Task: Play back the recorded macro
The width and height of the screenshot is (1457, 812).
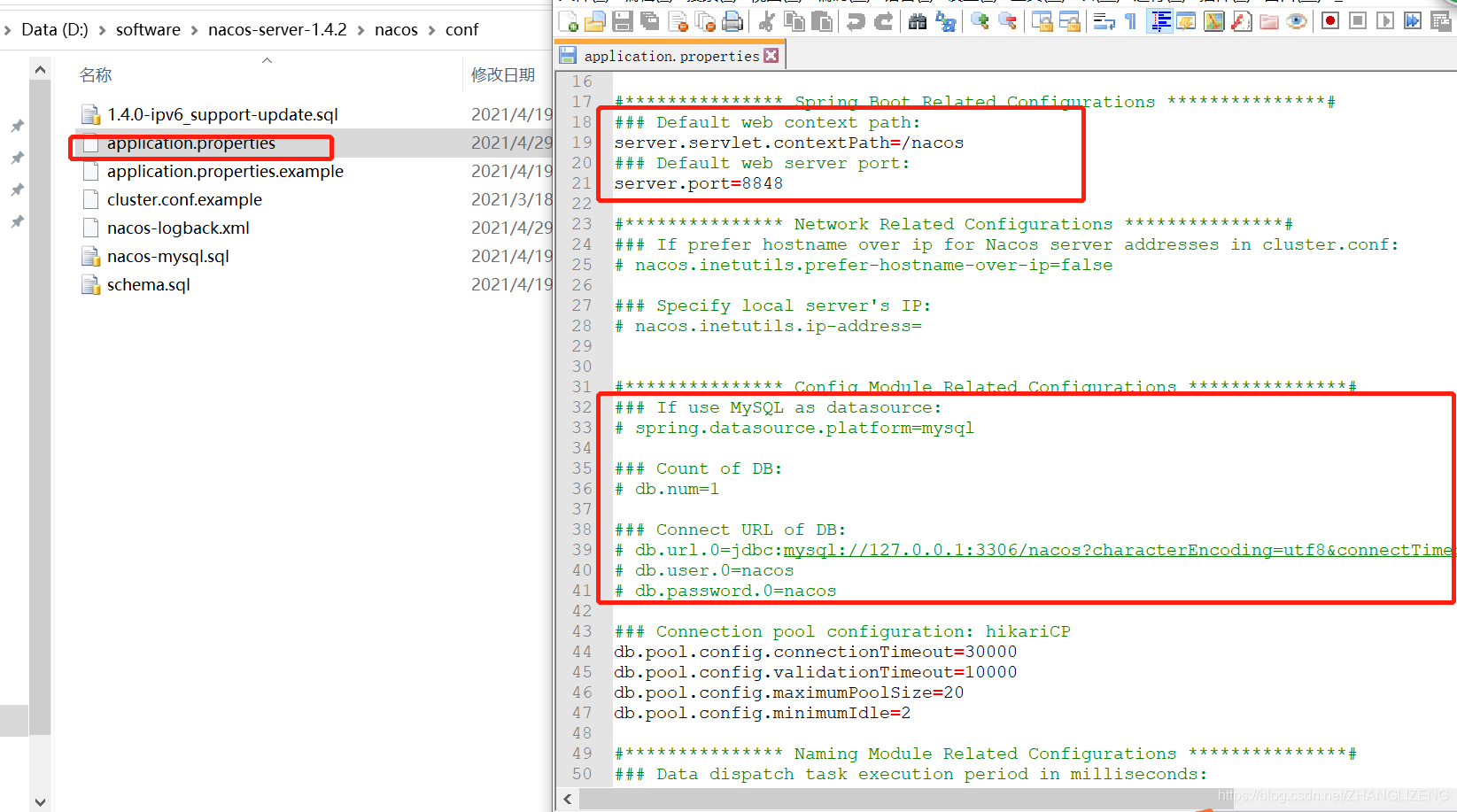Action: coord(1385,21)
